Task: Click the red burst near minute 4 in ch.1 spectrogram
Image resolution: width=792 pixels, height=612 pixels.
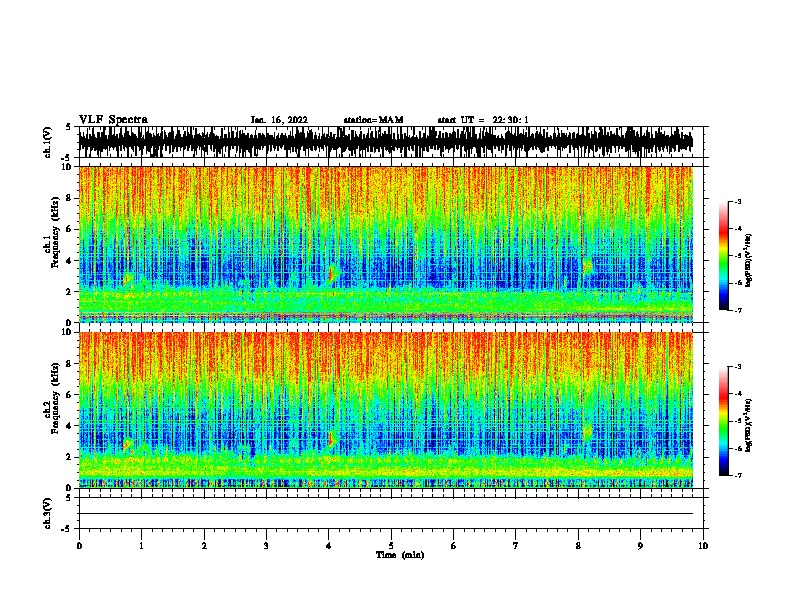Action: (331, 274)
